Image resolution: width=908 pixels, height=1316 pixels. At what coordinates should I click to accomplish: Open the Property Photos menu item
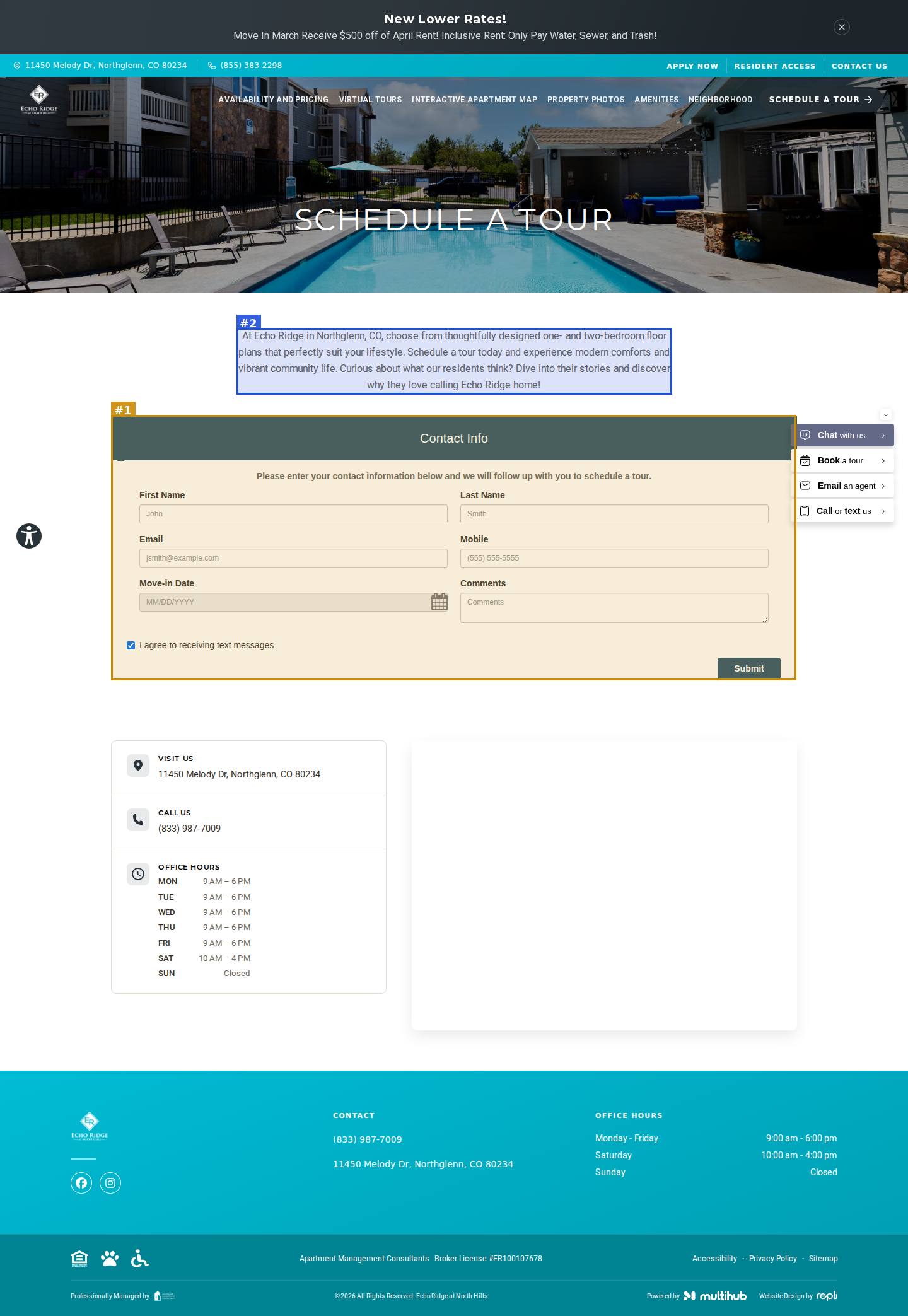point(586,100)
